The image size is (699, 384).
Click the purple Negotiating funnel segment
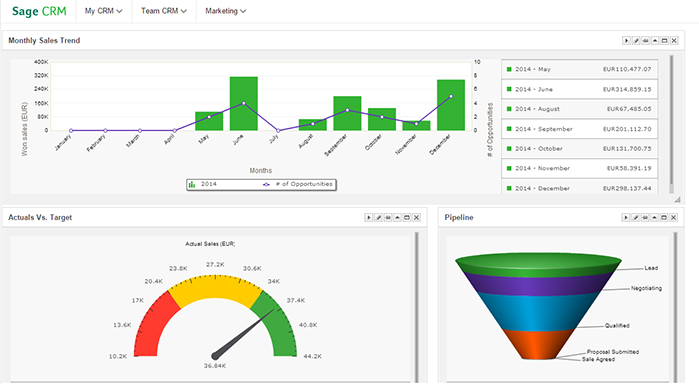click(538, 284)
